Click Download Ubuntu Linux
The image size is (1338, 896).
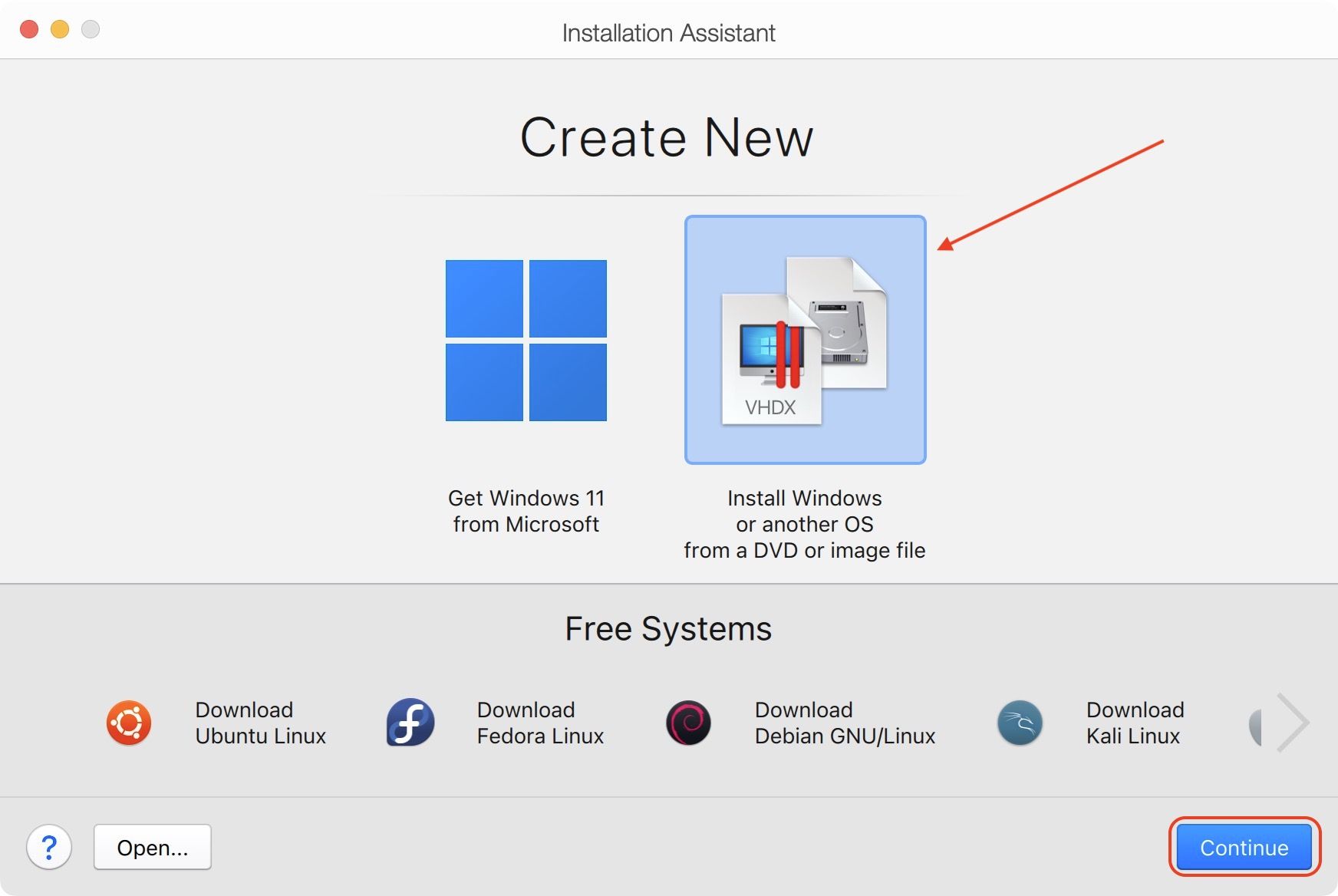coord(261,722)
